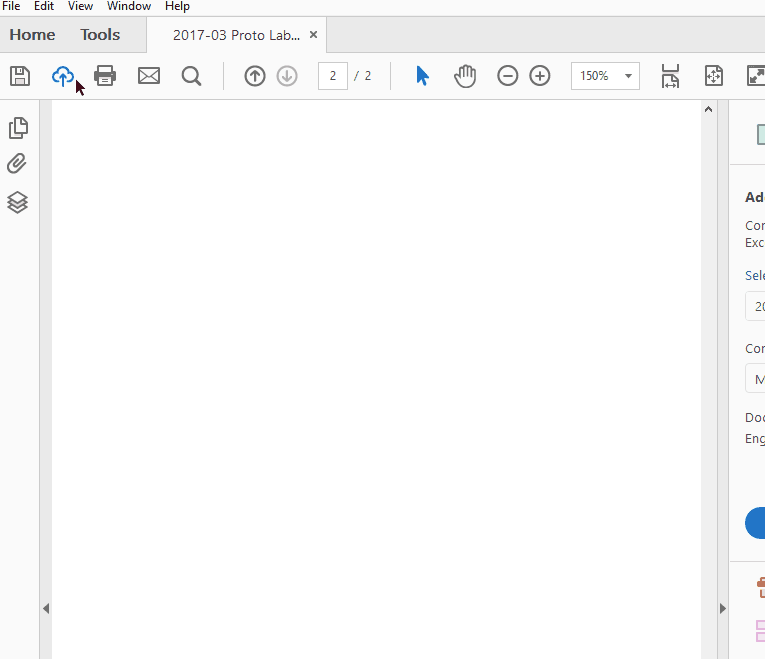Collapse the left navigation pane with the arrow
This screenshot has width=765, height=659.
46,608
